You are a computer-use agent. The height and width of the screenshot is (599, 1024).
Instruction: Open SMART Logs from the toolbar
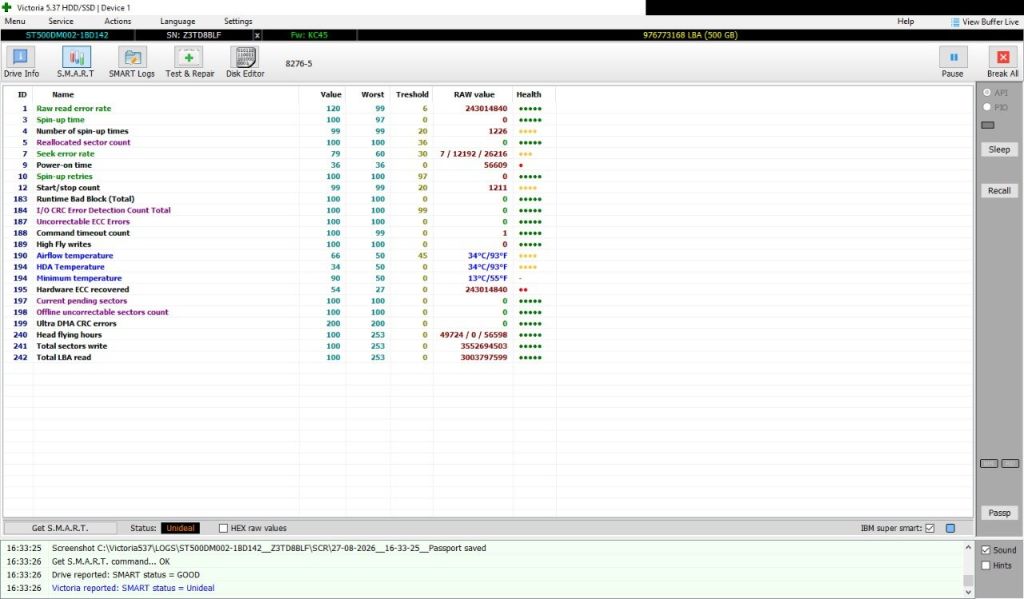(x=132, y=63)
